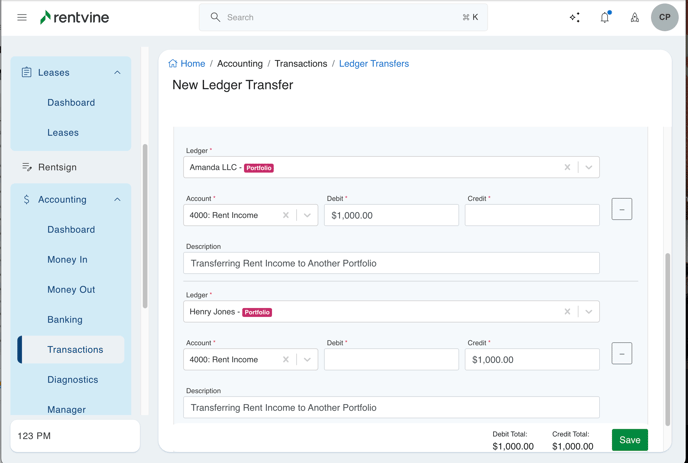
Task: Open the notifications bell
Action: pos(605,17)
